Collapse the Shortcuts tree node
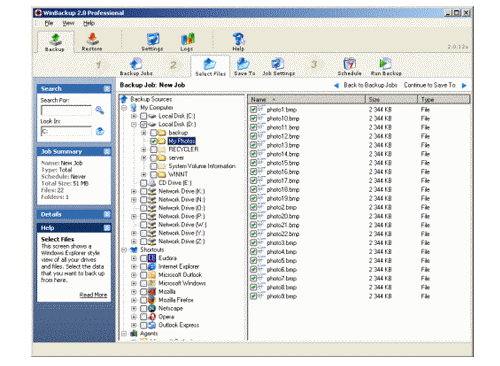 [124, 250]
